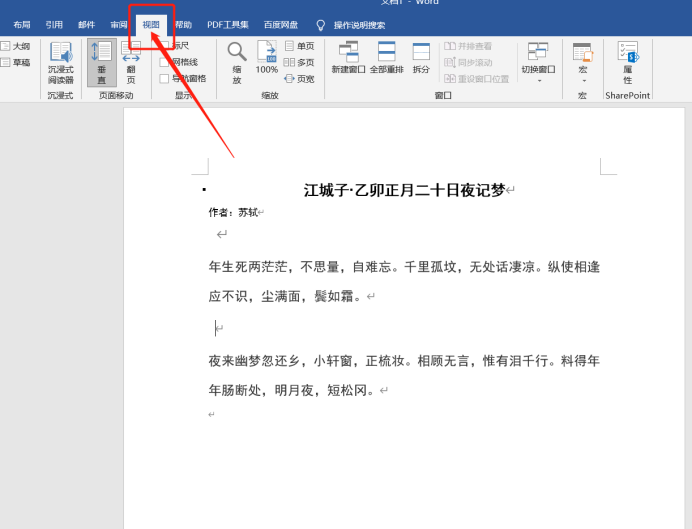Select the 视图 ribbon tab
The image size is (692, 529).
151,25
